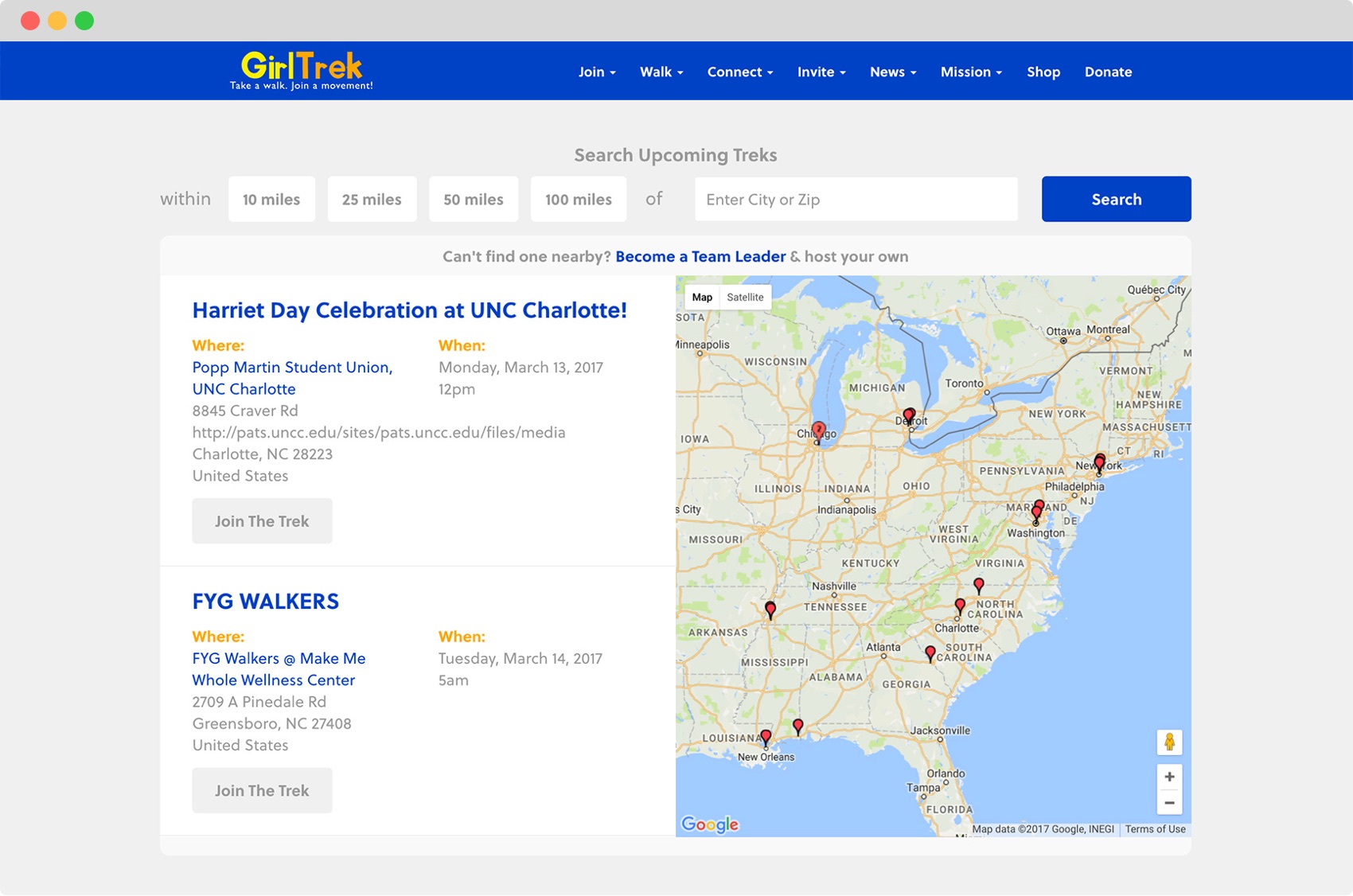Open the Become a Team Leader link
This screenshot has height=896, width=1353.
700,256
